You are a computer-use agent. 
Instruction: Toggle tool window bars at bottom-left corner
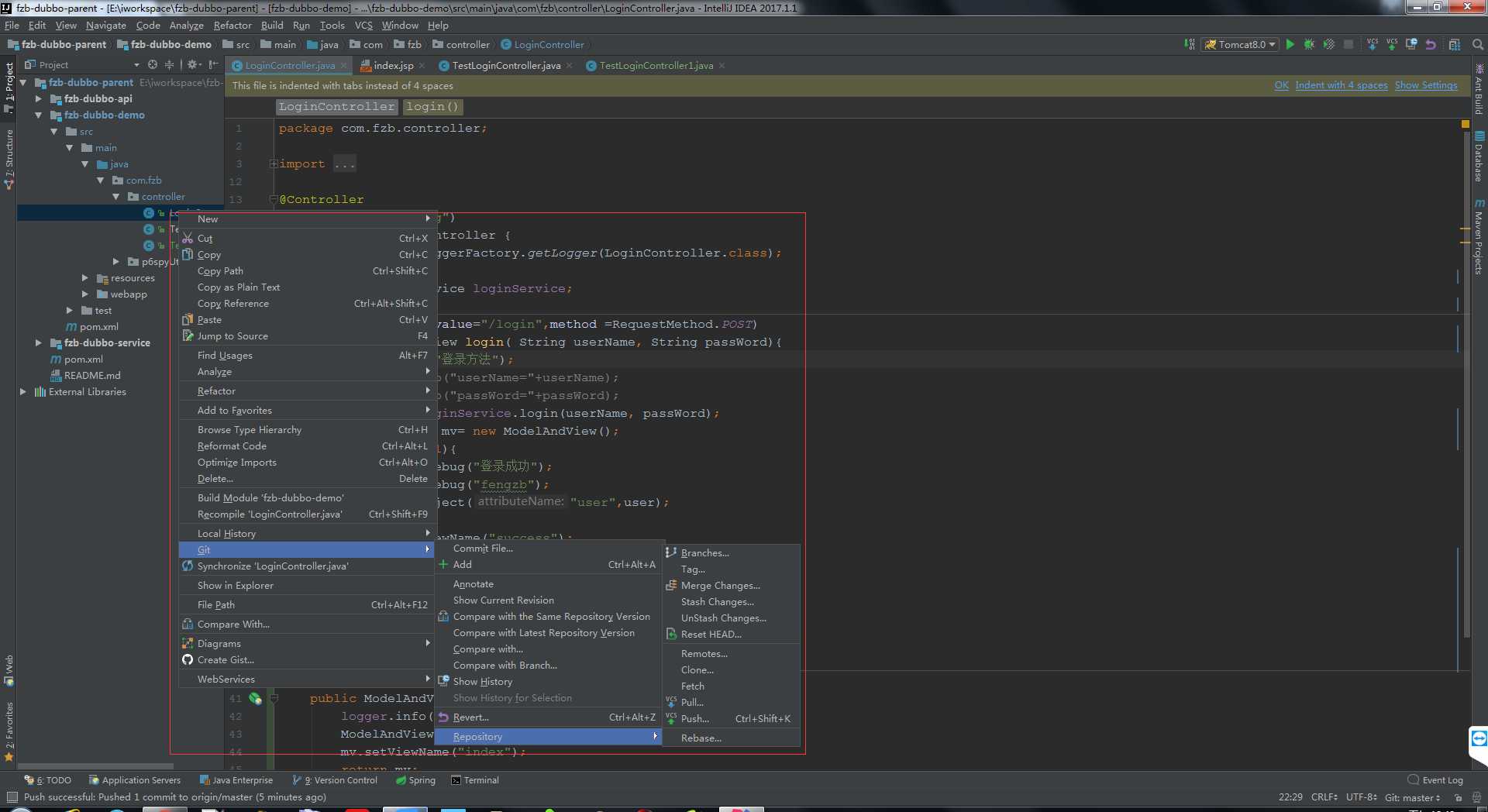12,797
